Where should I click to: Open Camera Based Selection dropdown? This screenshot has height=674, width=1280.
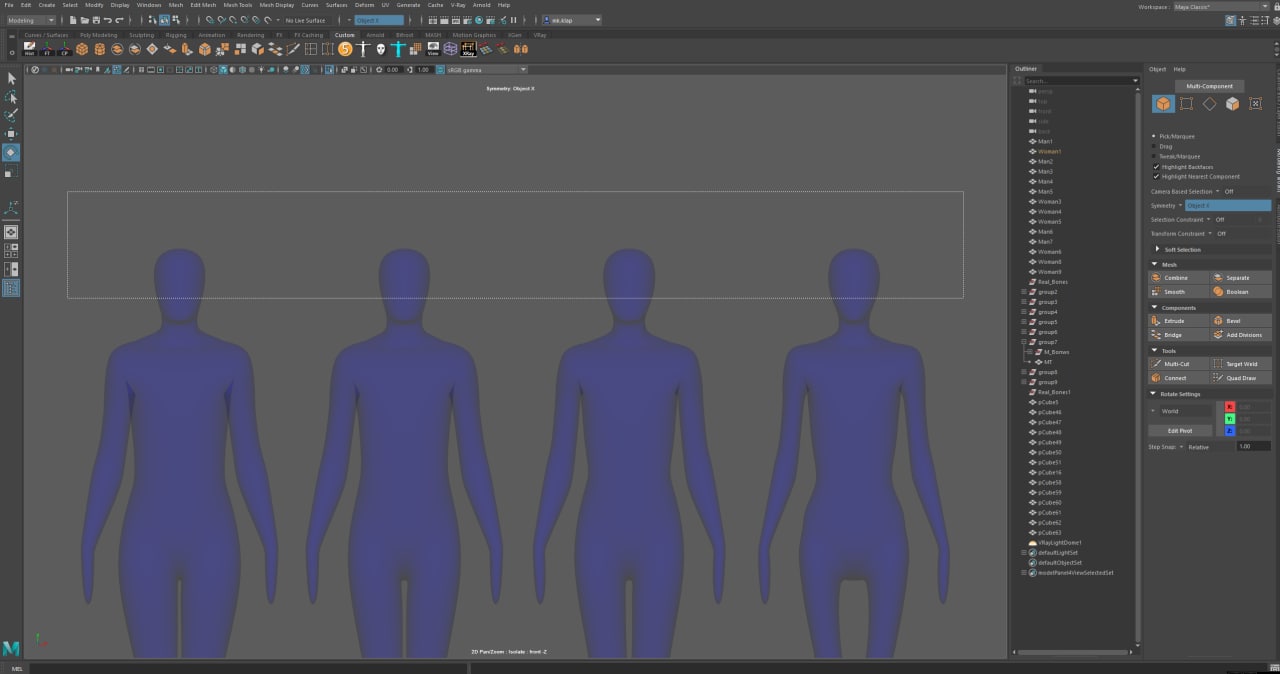(x=1217, y=191)
